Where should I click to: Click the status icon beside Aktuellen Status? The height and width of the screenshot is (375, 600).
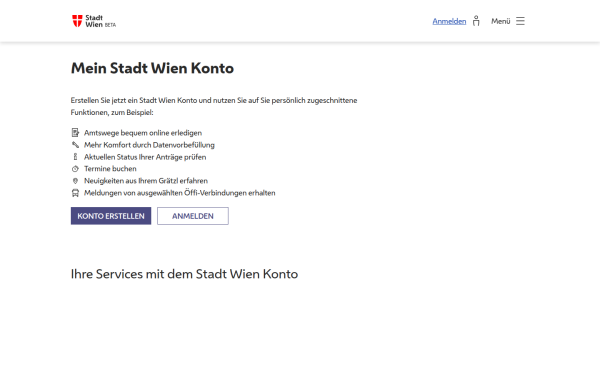pos(75,157)
